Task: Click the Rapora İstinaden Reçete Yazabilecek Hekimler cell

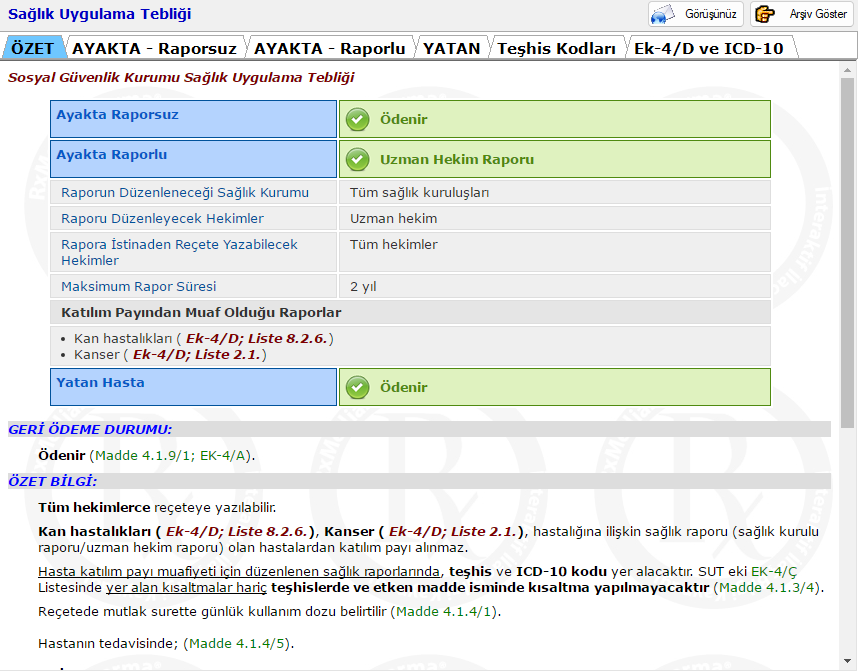Action: tap(193, 252)
